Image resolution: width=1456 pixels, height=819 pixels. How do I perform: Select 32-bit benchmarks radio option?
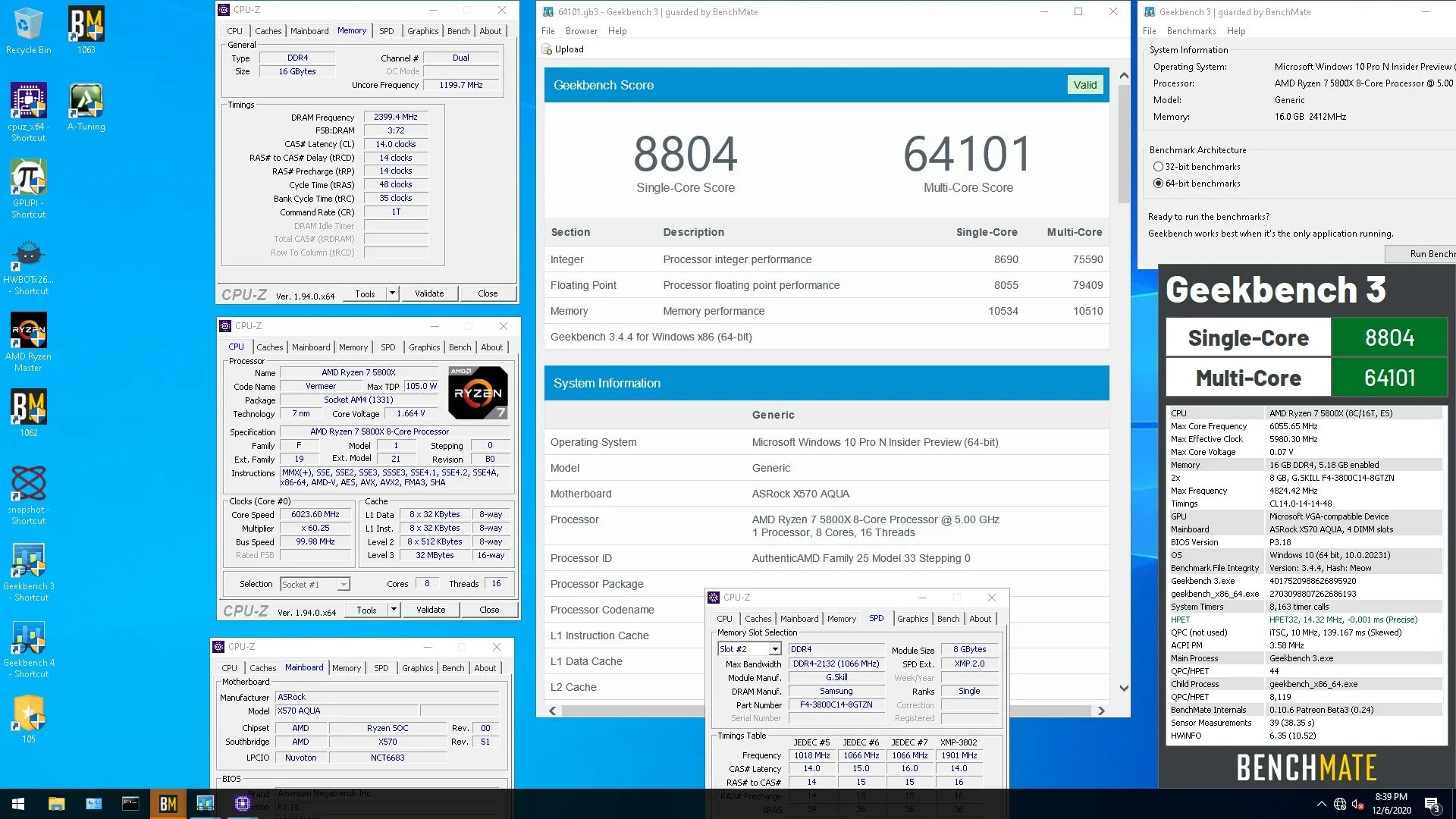(x=1158, y=167)
